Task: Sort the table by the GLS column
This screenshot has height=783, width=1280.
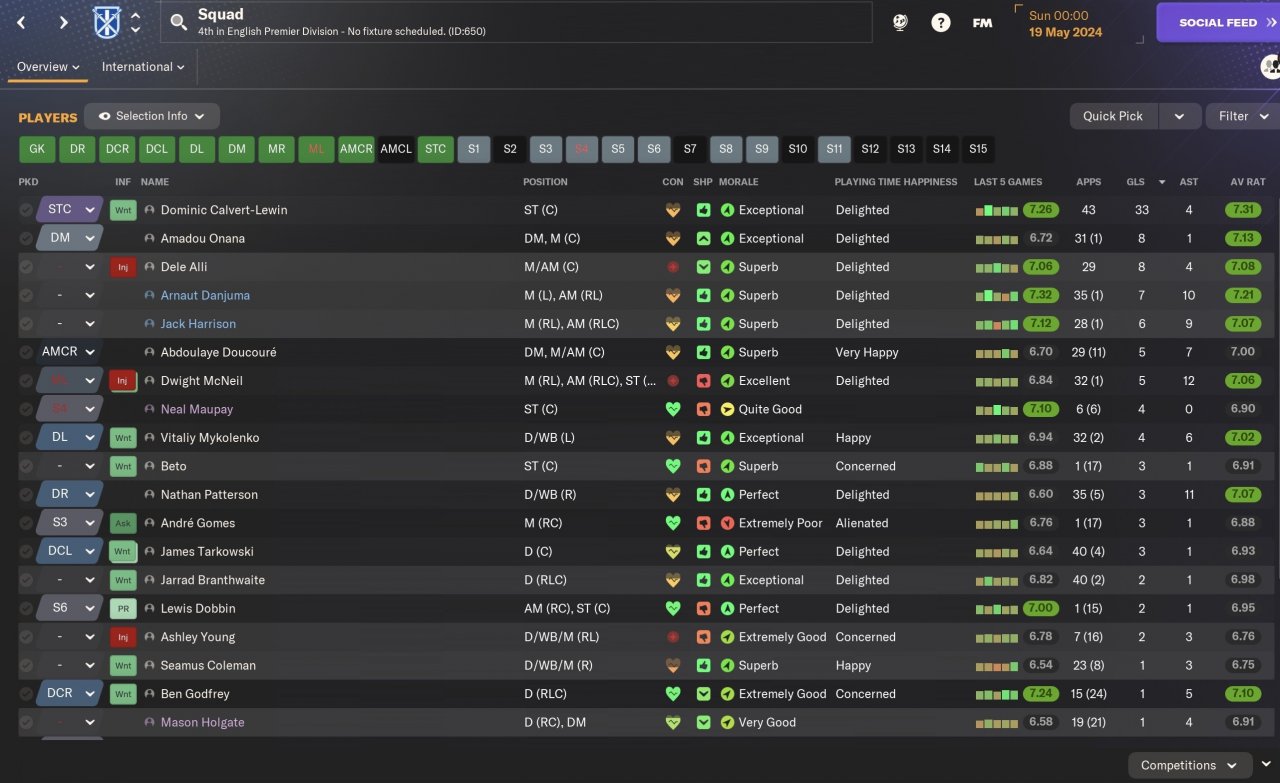Action: (1135, 182)
